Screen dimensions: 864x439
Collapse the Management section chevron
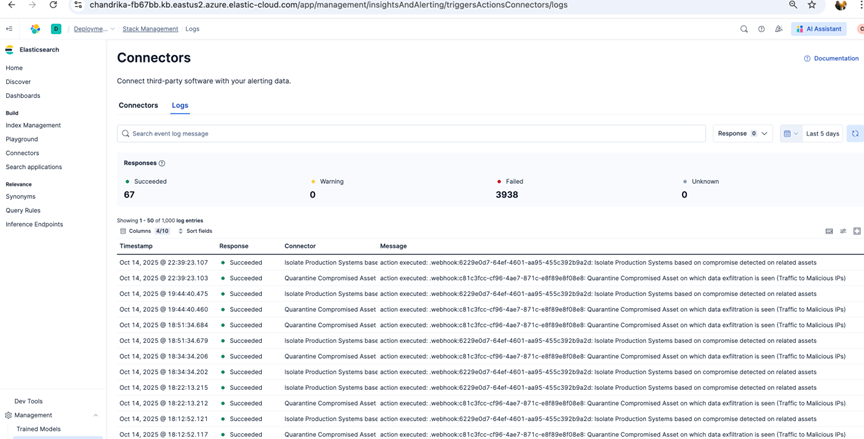[x=96, y=415]
